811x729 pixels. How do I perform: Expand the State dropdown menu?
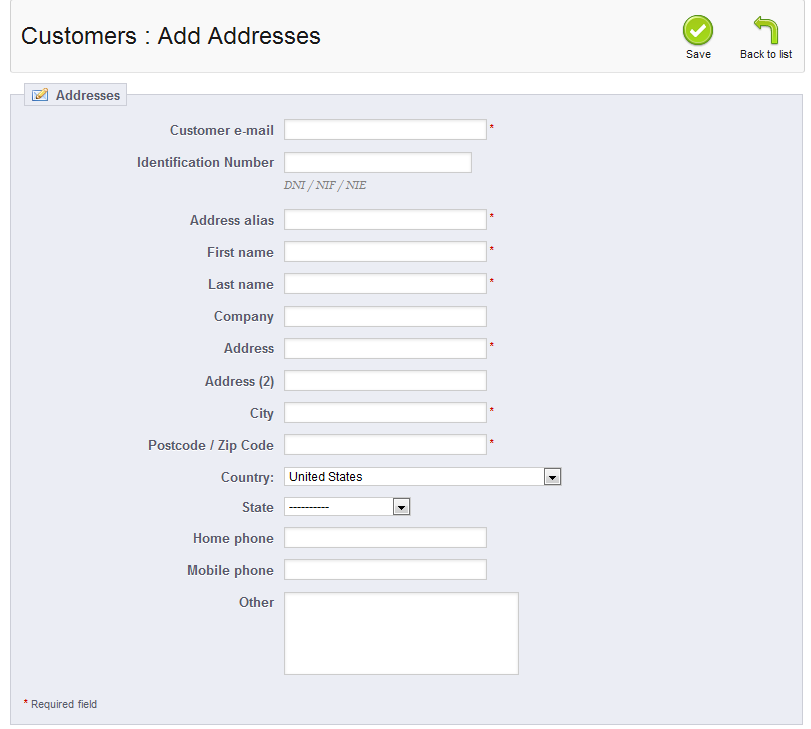tap(347, 507)
